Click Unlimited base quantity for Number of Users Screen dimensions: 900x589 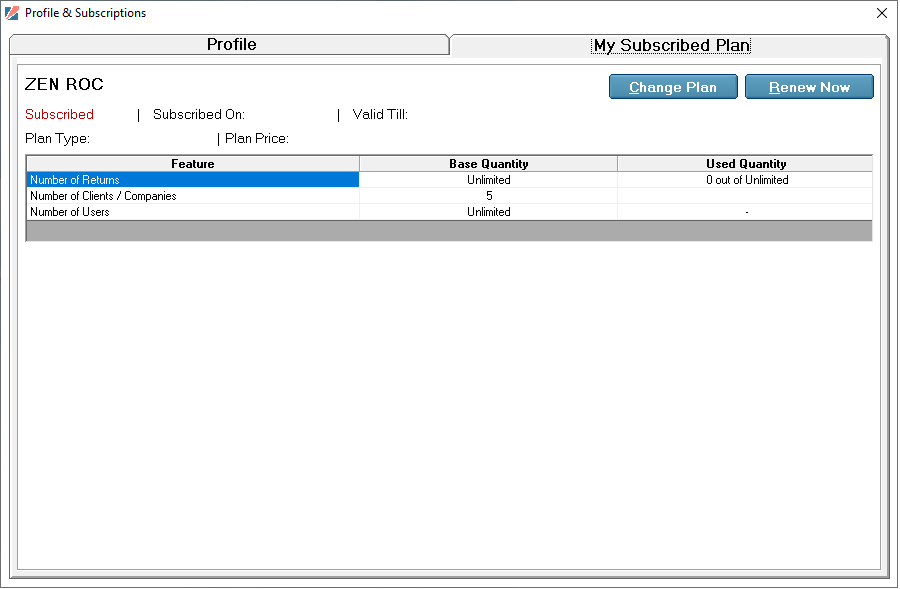coord(488,212)
